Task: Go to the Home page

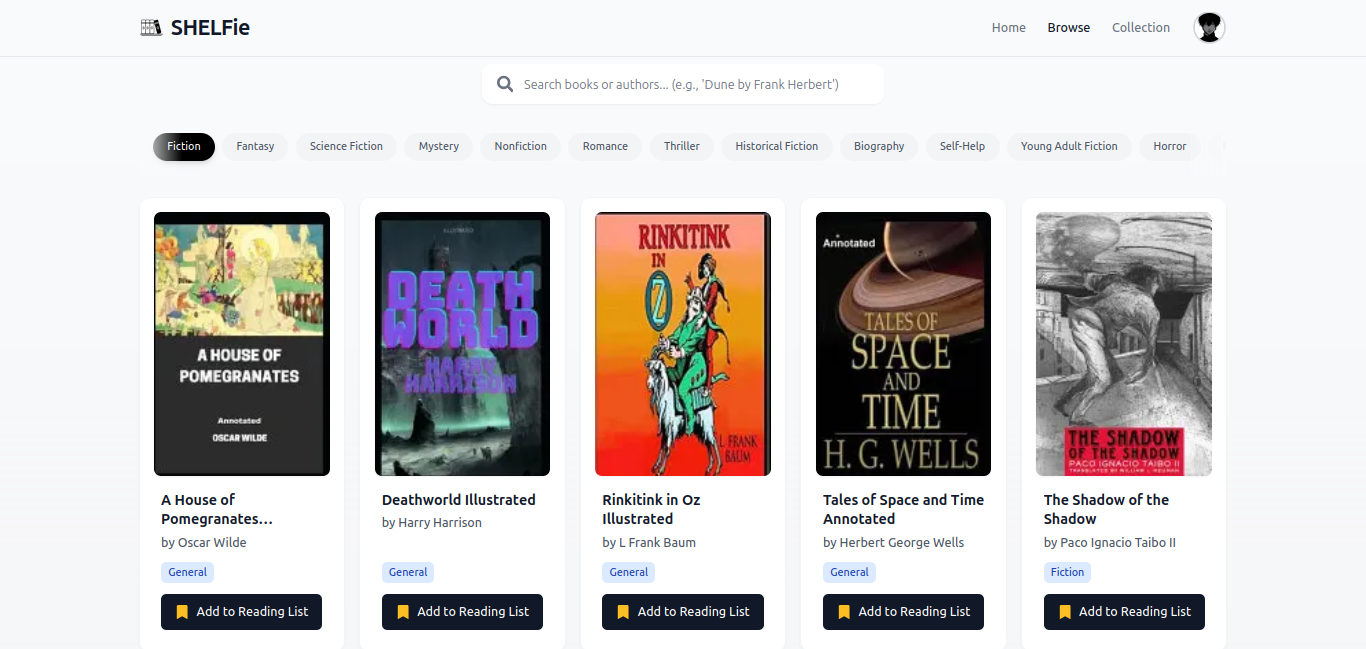Action: (1008, 28)
